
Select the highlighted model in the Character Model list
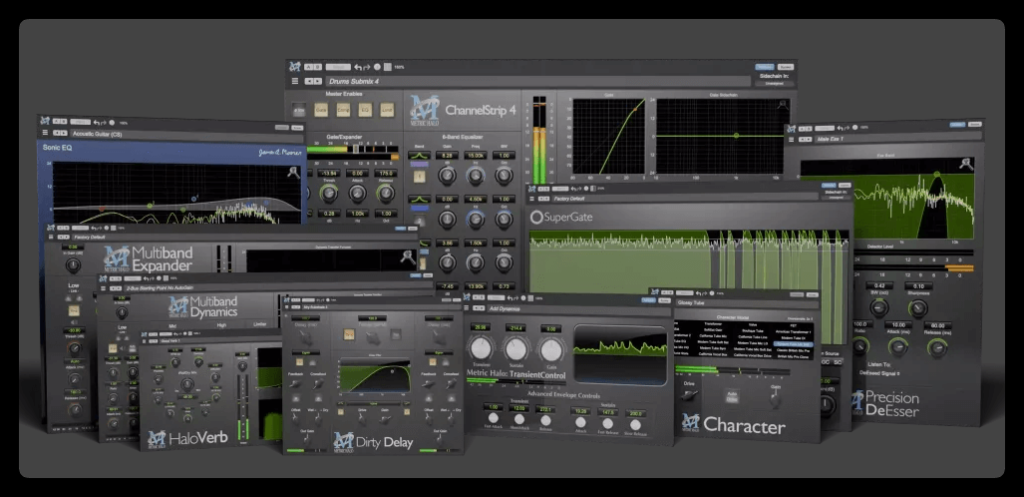click(x=794, y=344)
